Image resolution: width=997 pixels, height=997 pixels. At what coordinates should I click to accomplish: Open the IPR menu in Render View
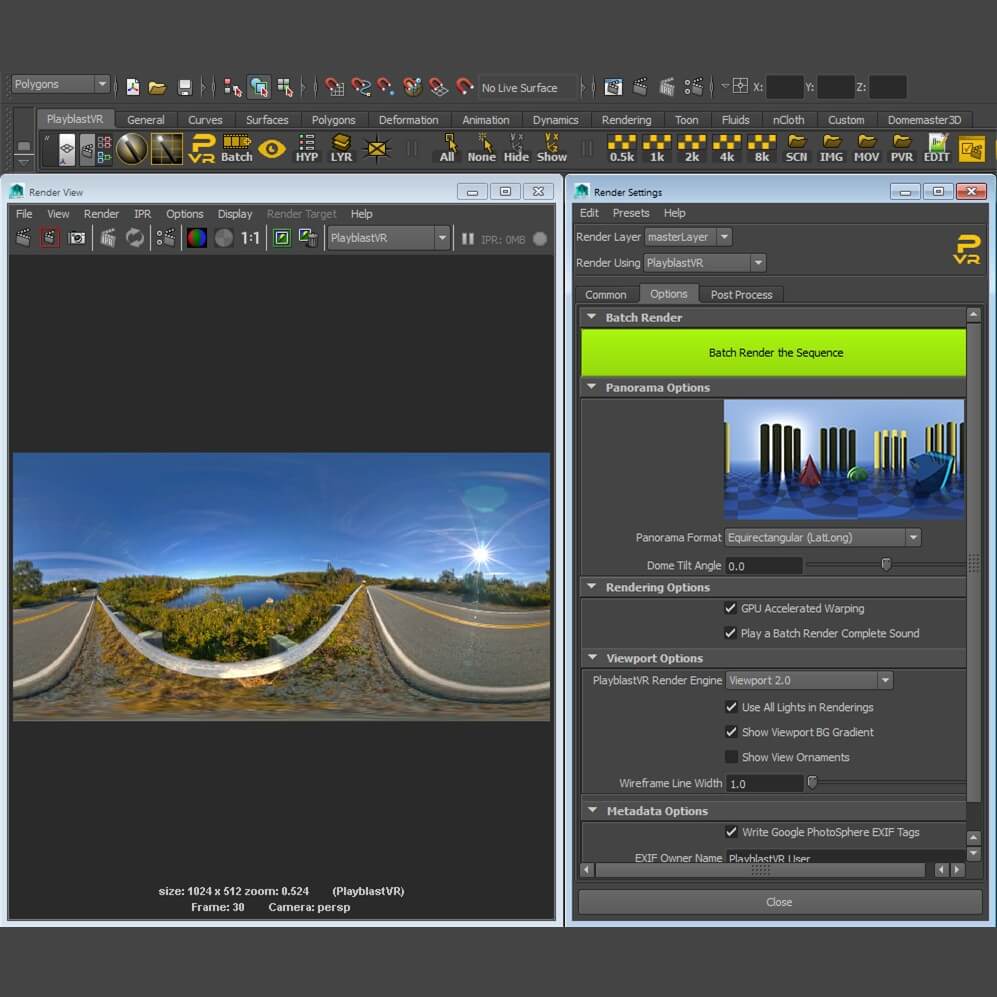142,214
